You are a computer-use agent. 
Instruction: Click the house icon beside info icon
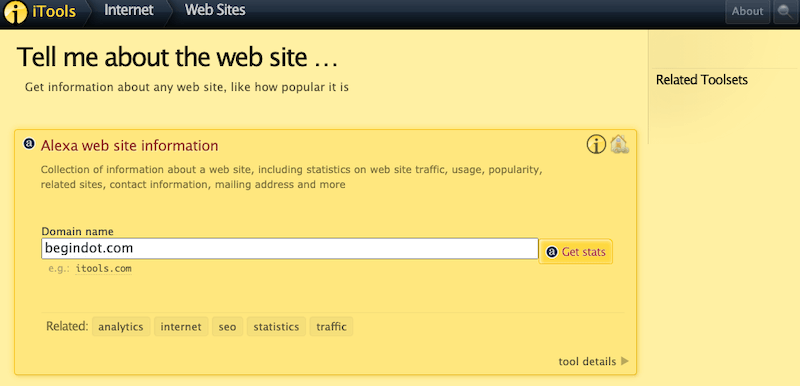tap(619, 144)
